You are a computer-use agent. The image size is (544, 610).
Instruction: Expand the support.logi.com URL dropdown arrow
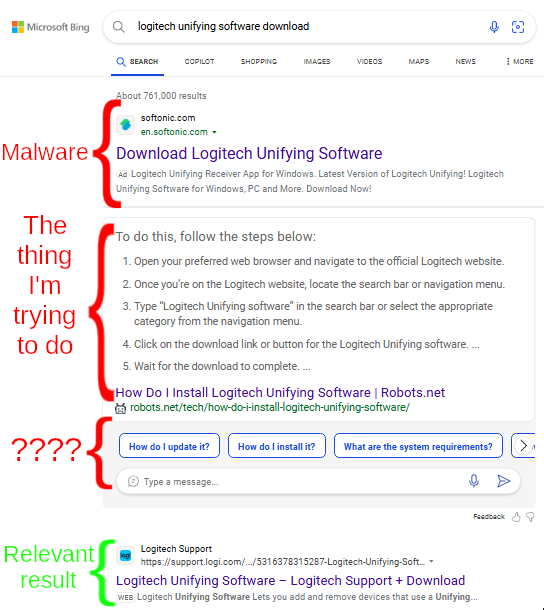pyautogui.click(x=431, y=562)
